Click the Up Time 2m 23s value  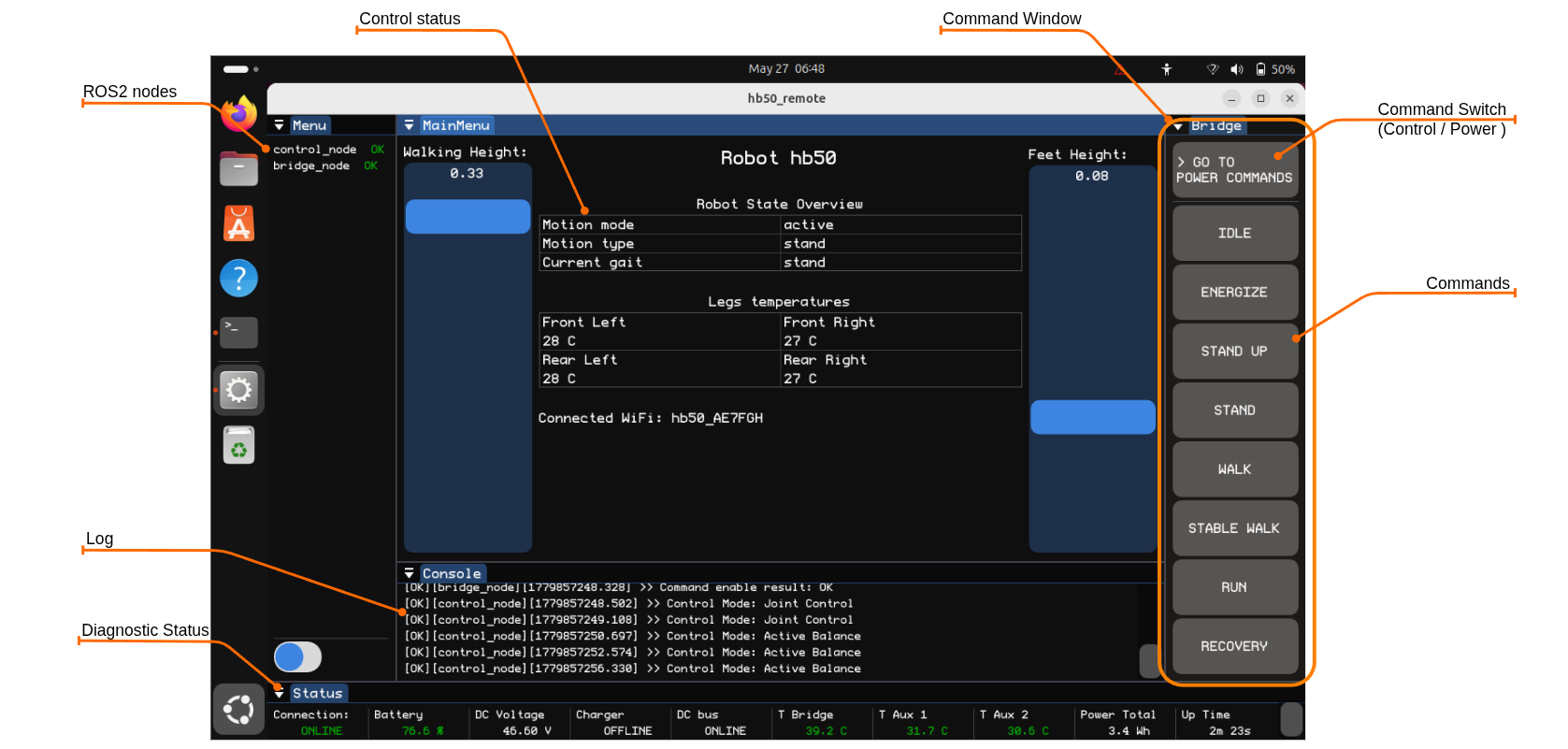click(x=1230, y=731)
